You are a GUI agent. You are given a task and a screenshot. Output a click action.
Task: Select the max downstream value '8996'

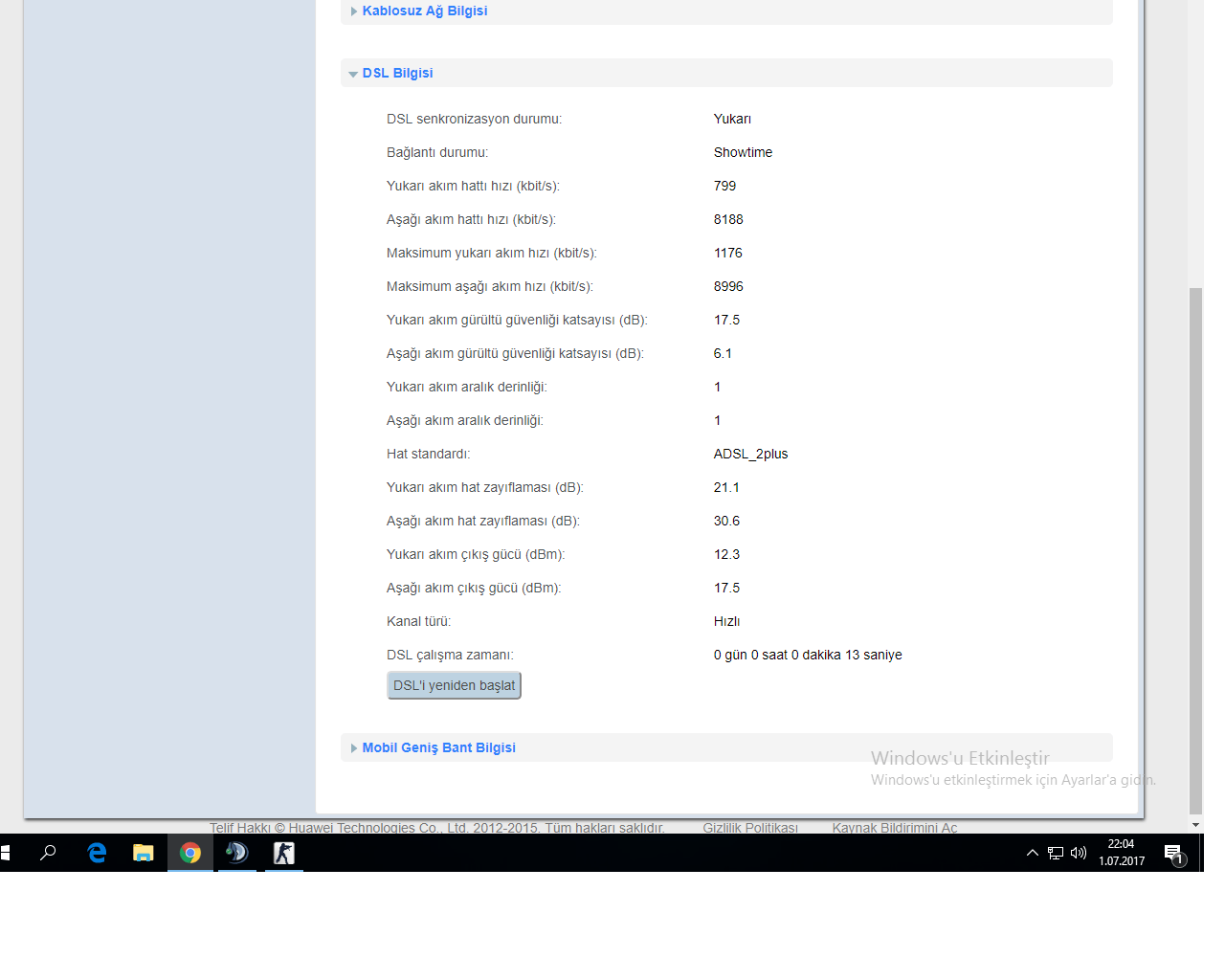728,286
